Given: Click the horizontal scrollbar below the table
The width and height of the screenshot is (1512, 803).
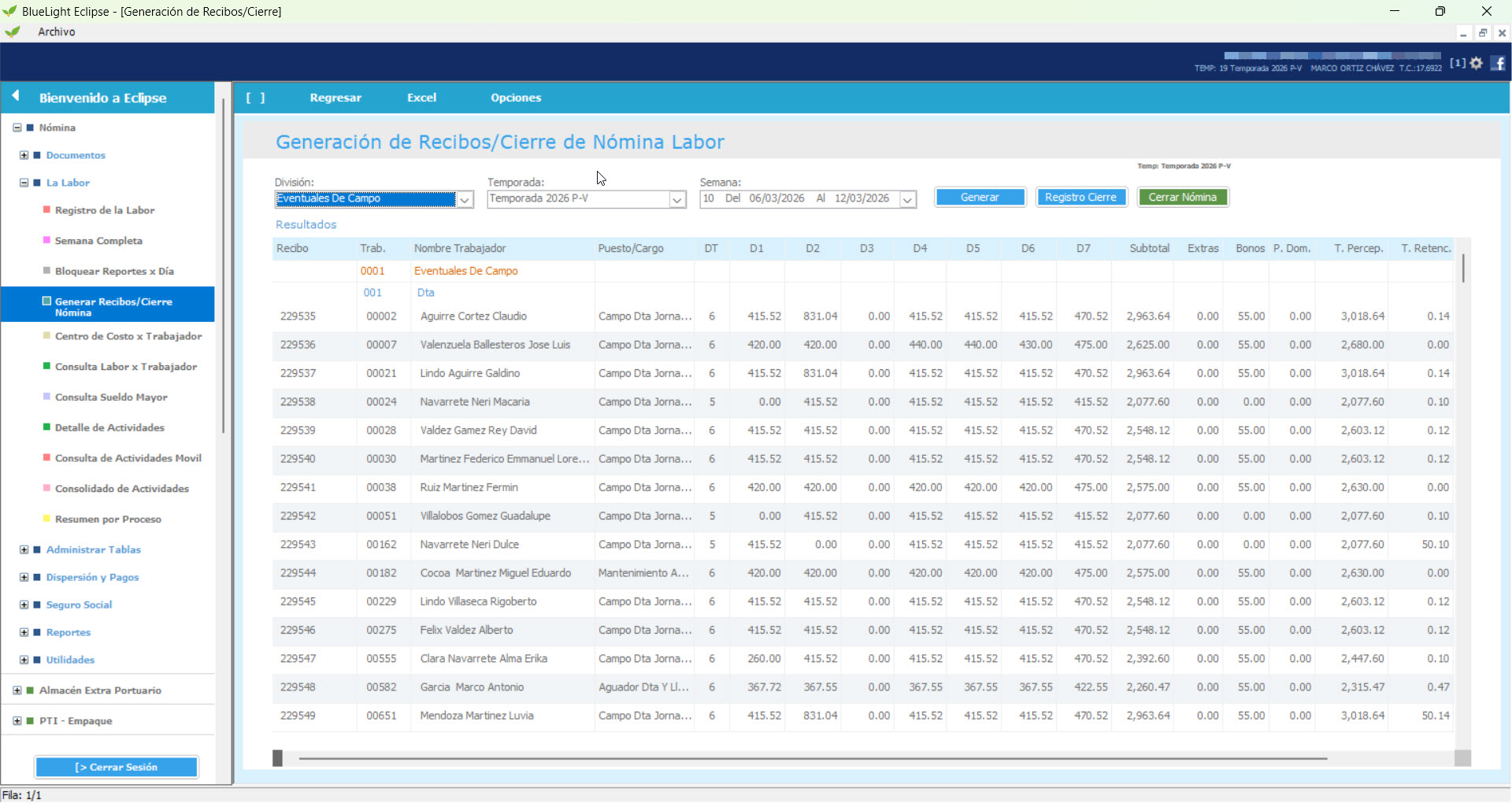Looking at the screenshot, I should [811, 758].
